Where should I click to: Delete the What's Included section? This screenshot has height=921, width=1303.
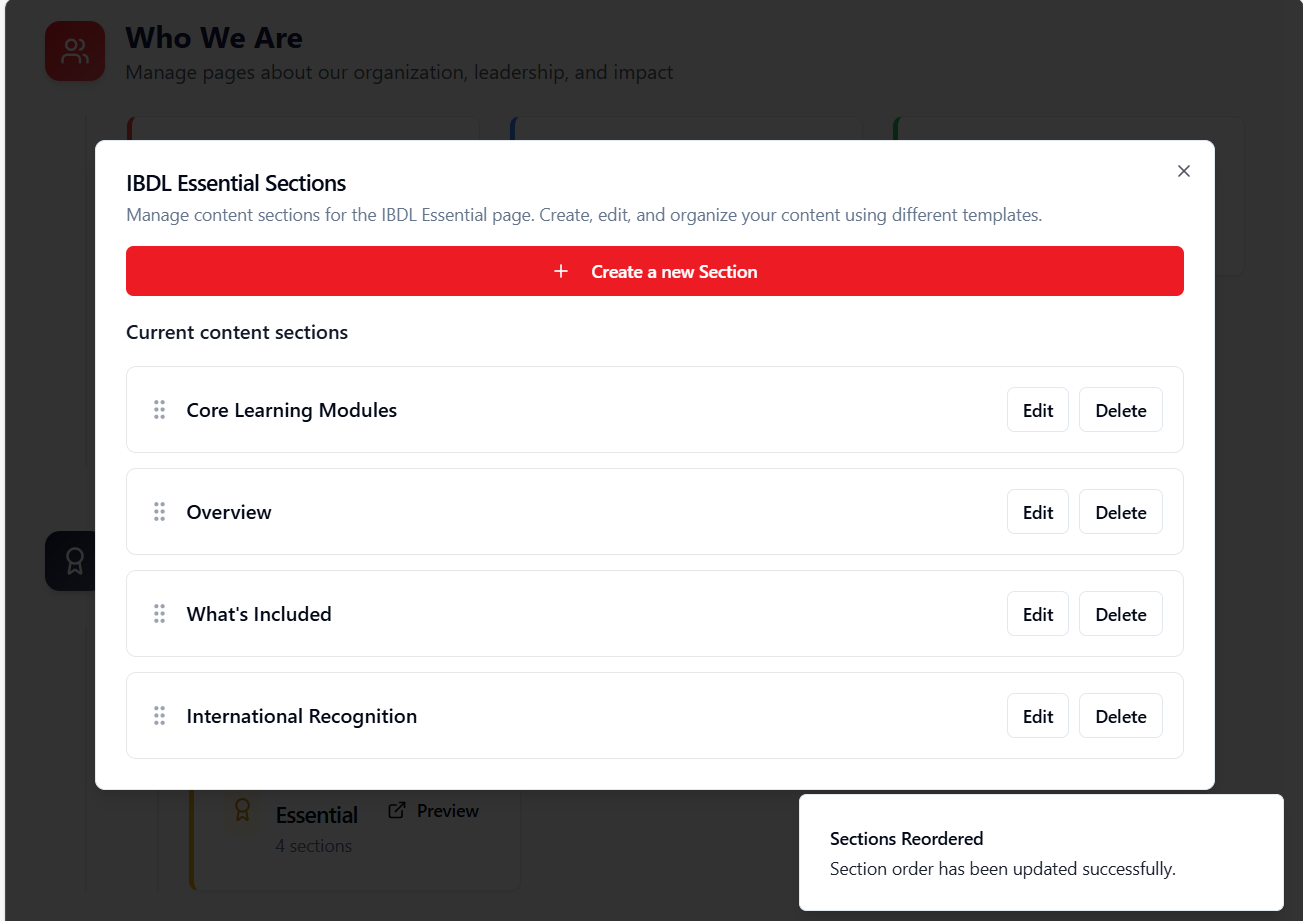pyautogui.click(x=1120, y=614)
